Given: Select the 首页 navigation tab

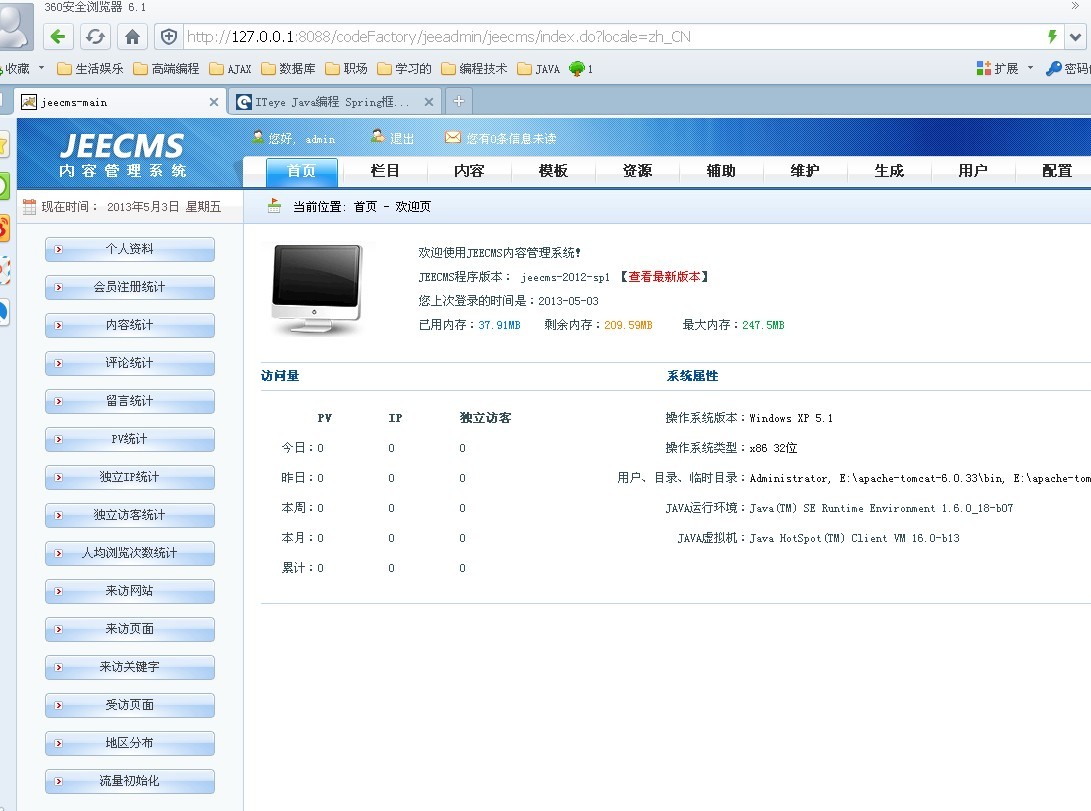Looking at the screenshot, I should click(x=301, y=171).
